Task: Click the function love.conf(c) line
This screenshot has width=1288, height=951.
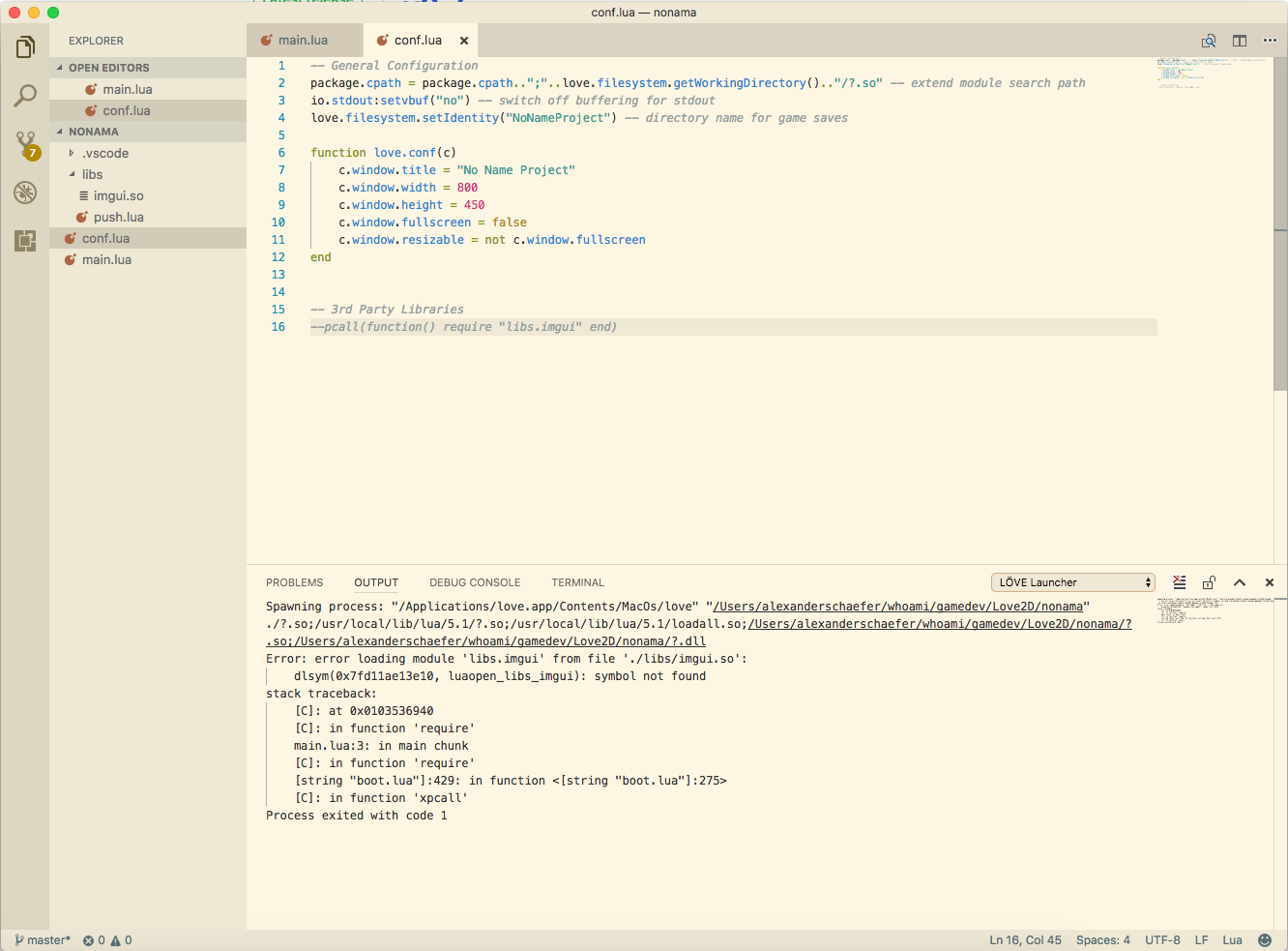Action: [383, 153]
